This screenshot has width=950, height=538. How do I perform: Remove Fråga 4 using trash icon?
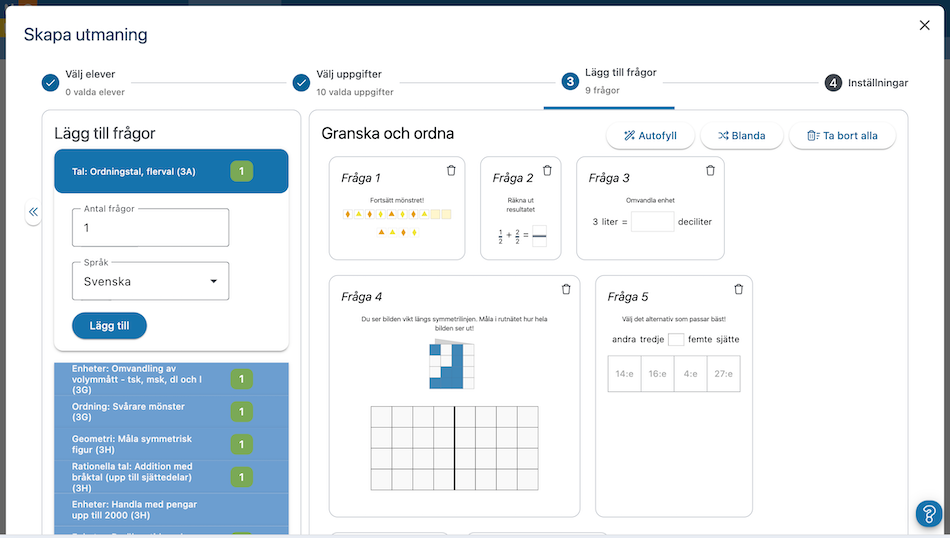(x=566, y=290)
